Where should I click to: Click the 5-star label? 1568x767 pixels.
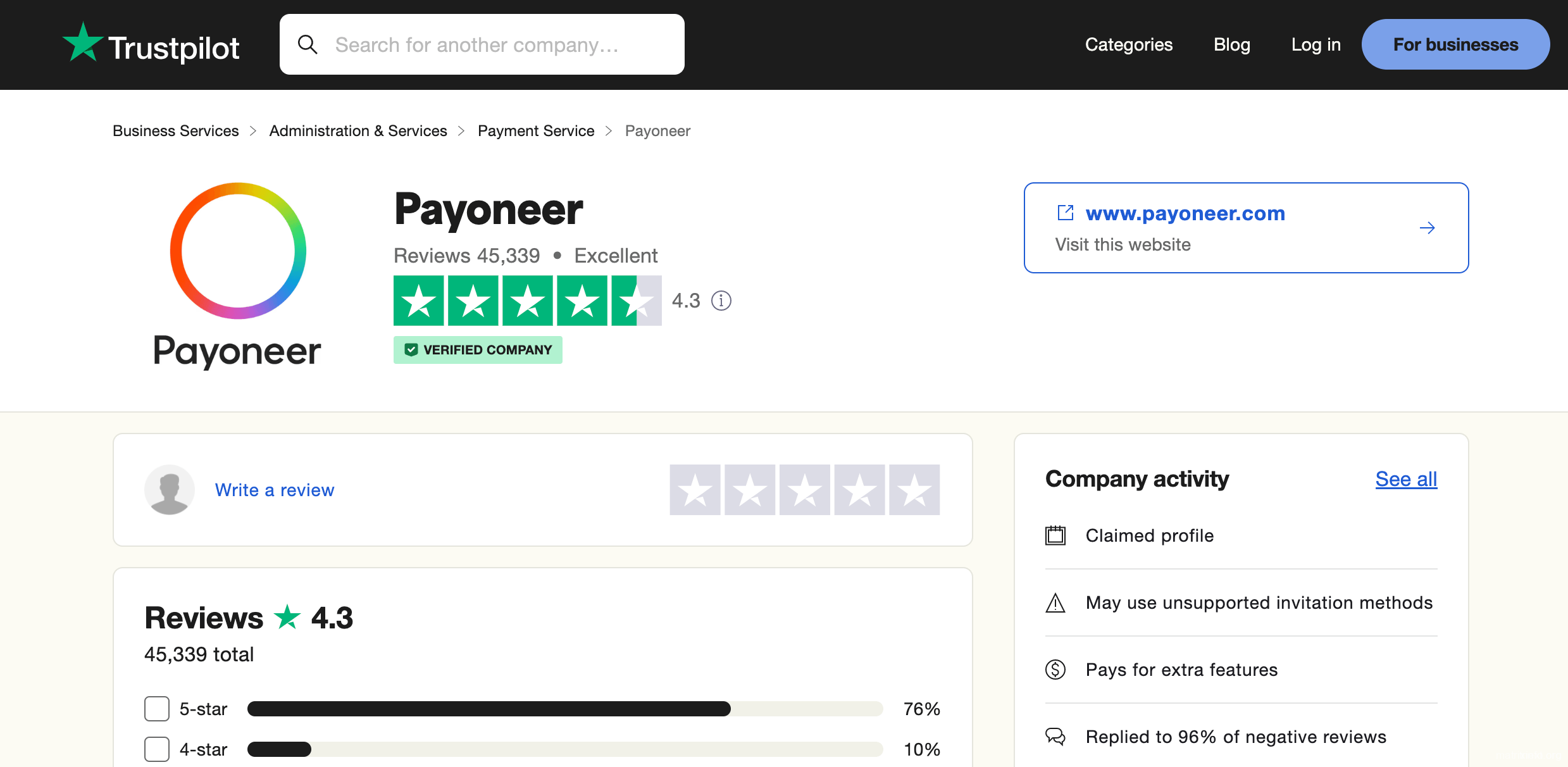[203, 709]
